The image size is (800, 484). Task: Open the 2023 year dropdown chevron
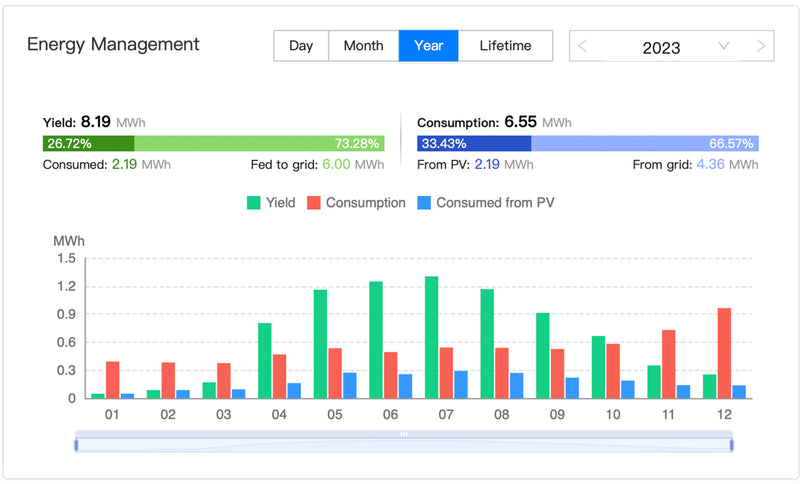724,46
